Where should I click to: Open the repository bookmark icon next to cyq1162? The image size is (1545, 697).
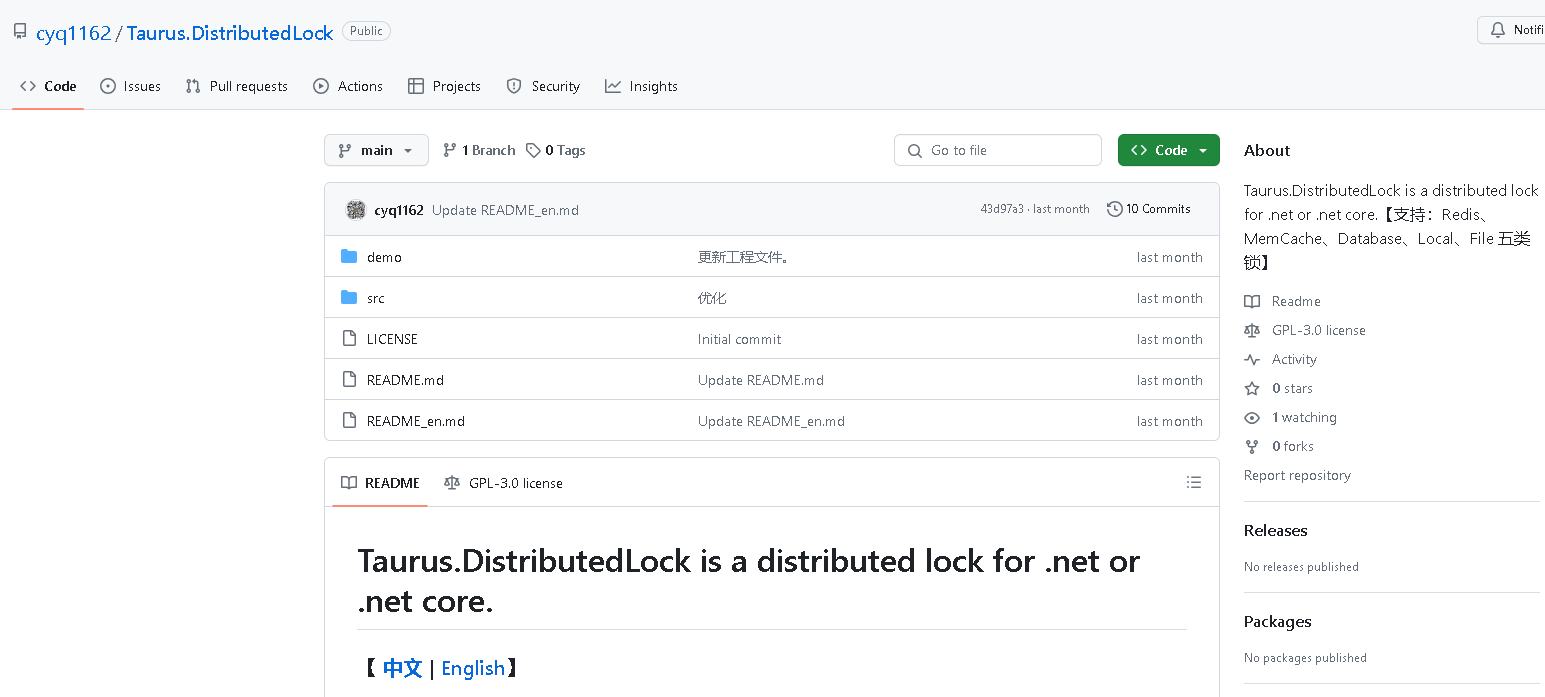coord(18,31)
